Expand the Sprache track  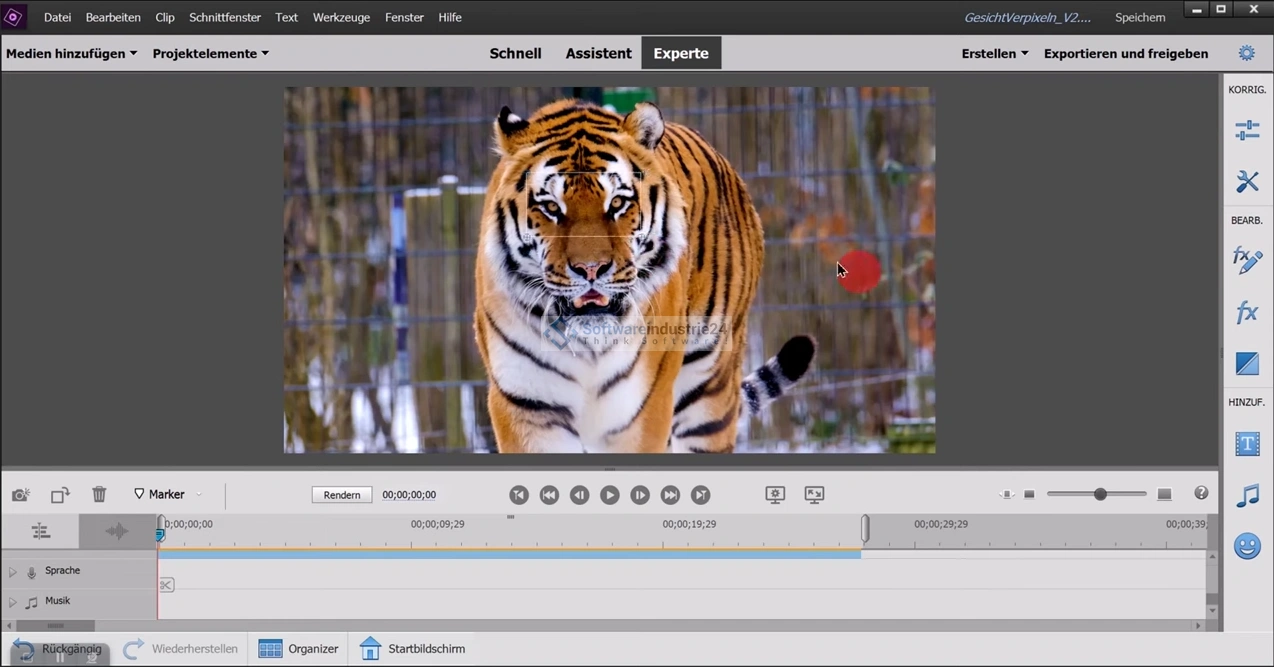(13, 572)
